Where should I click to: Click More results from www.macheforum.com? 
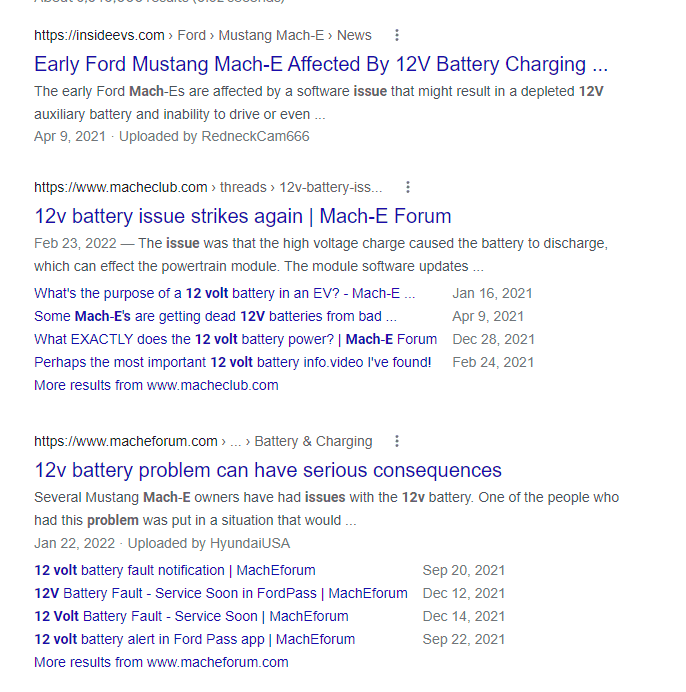[161, 662]
